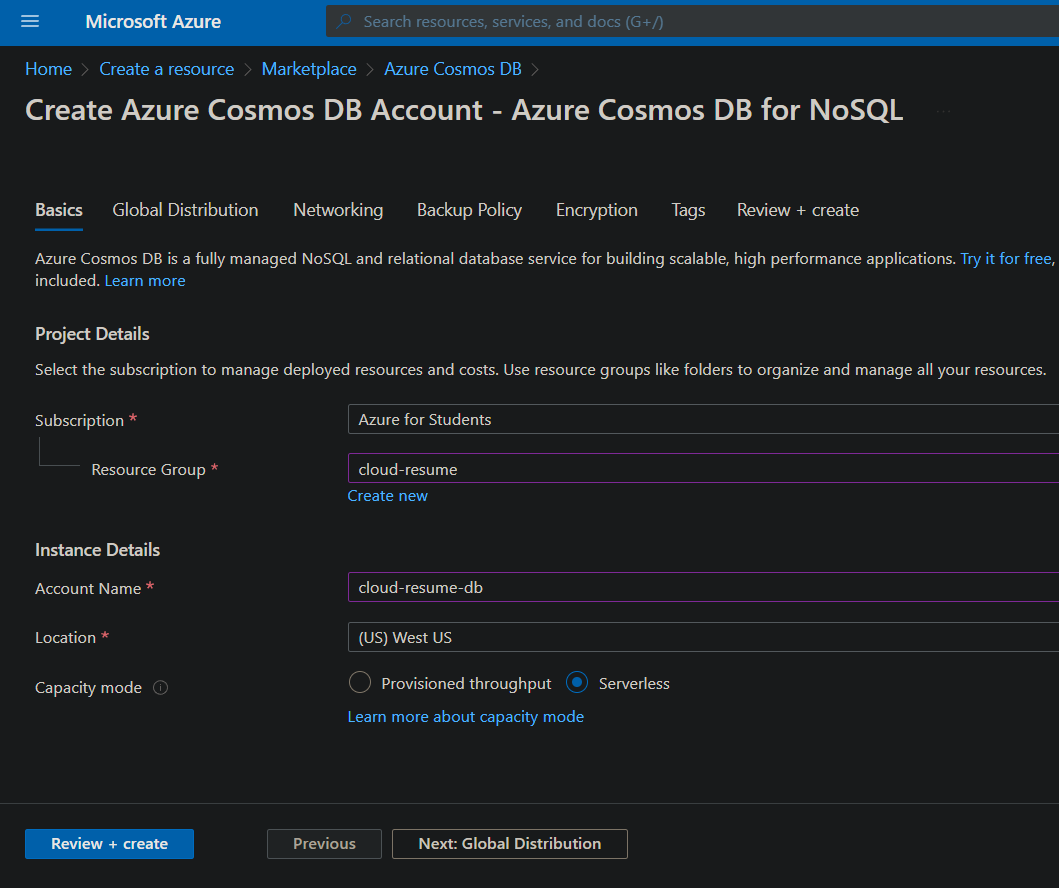
Task: Click the Create Azure Cosmos DB Account page title
Action: tap(464, 110)
